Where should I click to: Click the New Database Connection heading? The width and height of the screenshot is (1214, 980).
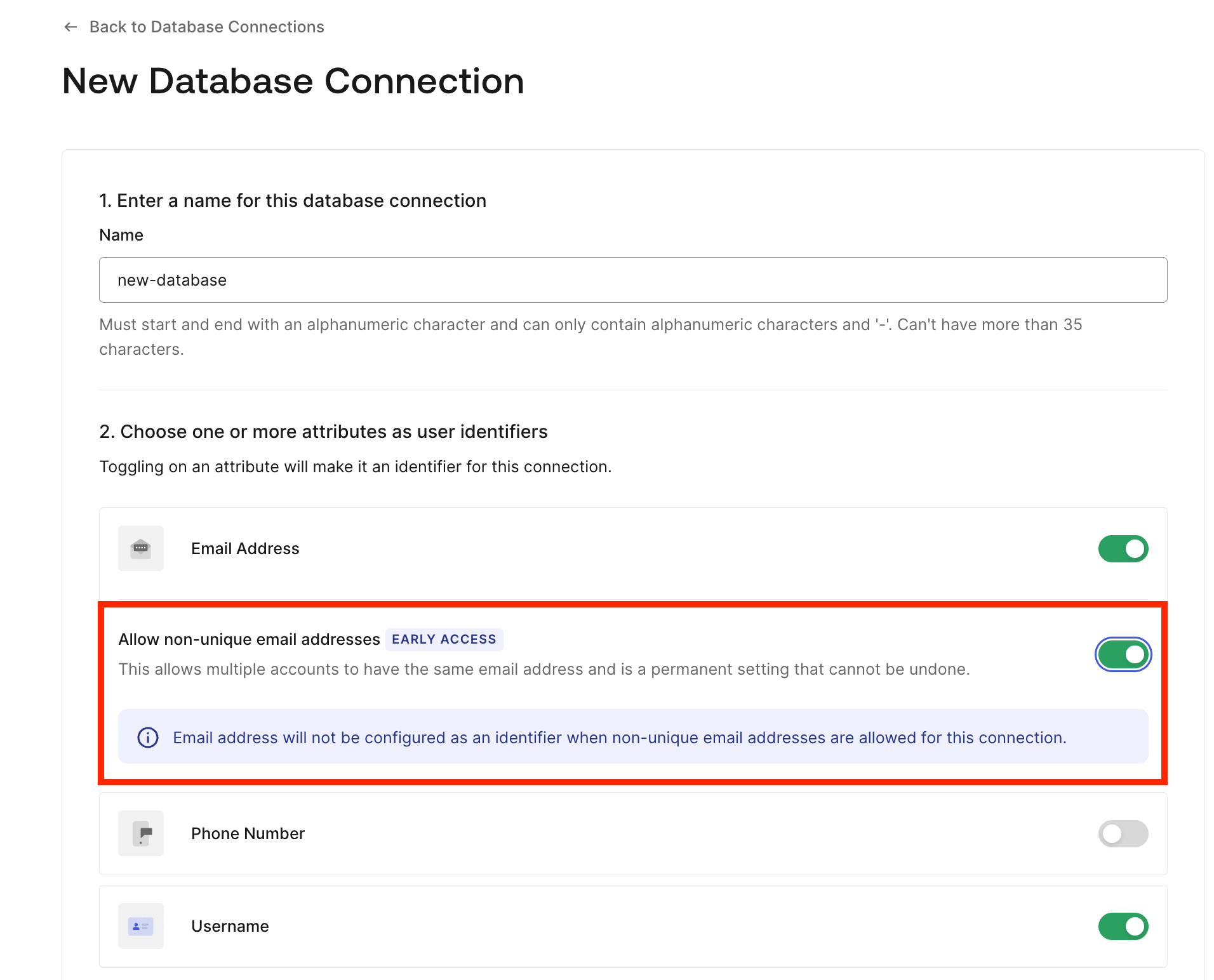[293, 81]
